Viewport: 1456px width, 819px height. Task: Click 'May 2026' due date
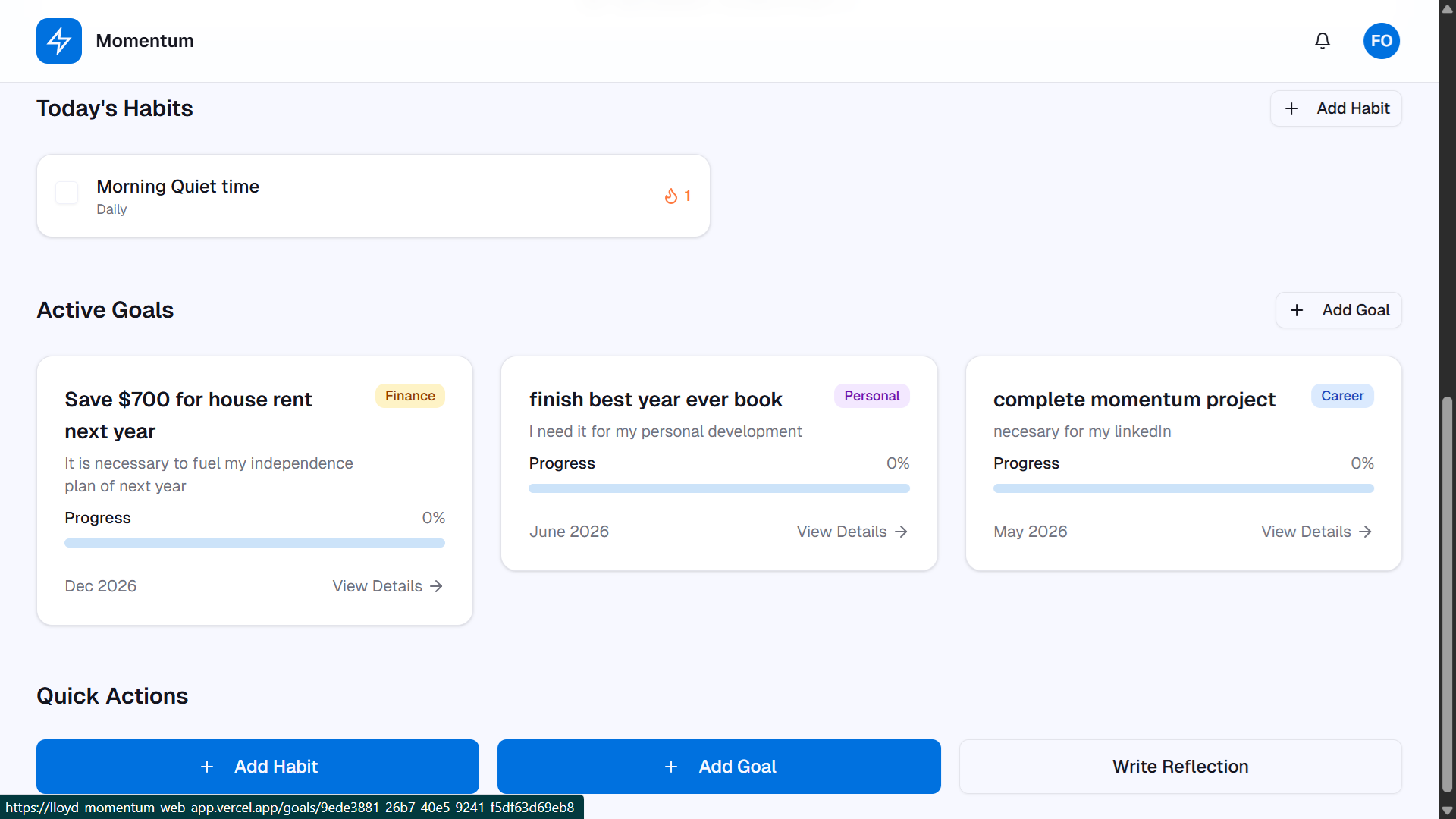pos(1031,532)
